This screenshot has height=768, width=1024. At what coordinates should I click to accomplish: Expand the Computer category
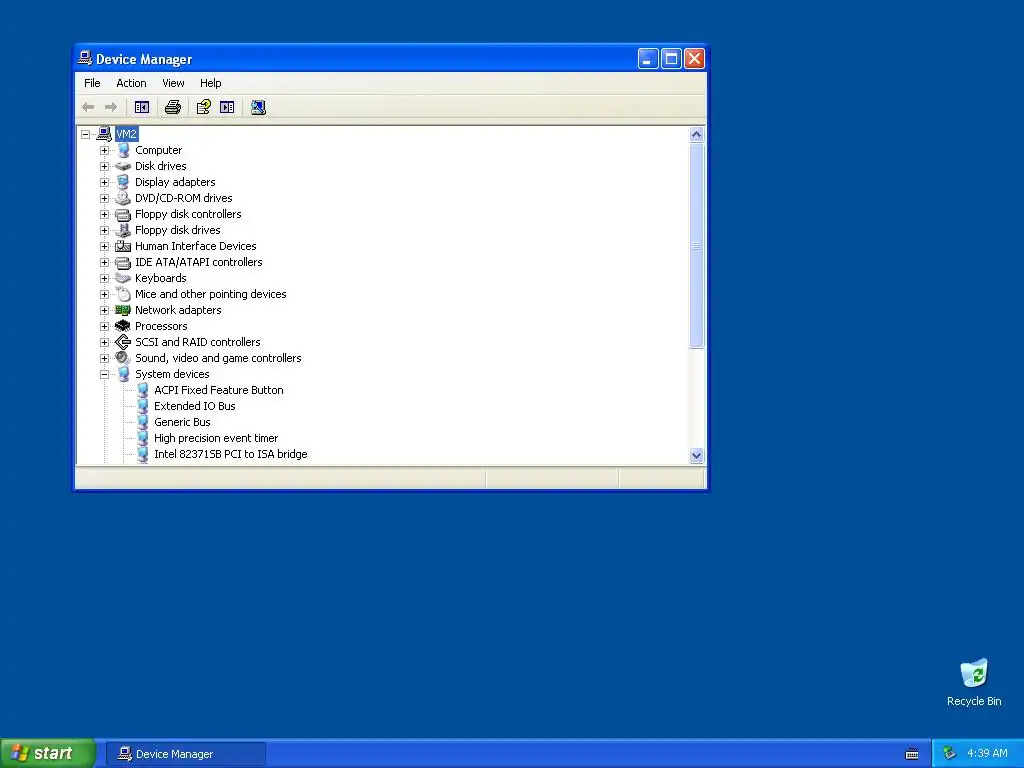click(104, 150)
